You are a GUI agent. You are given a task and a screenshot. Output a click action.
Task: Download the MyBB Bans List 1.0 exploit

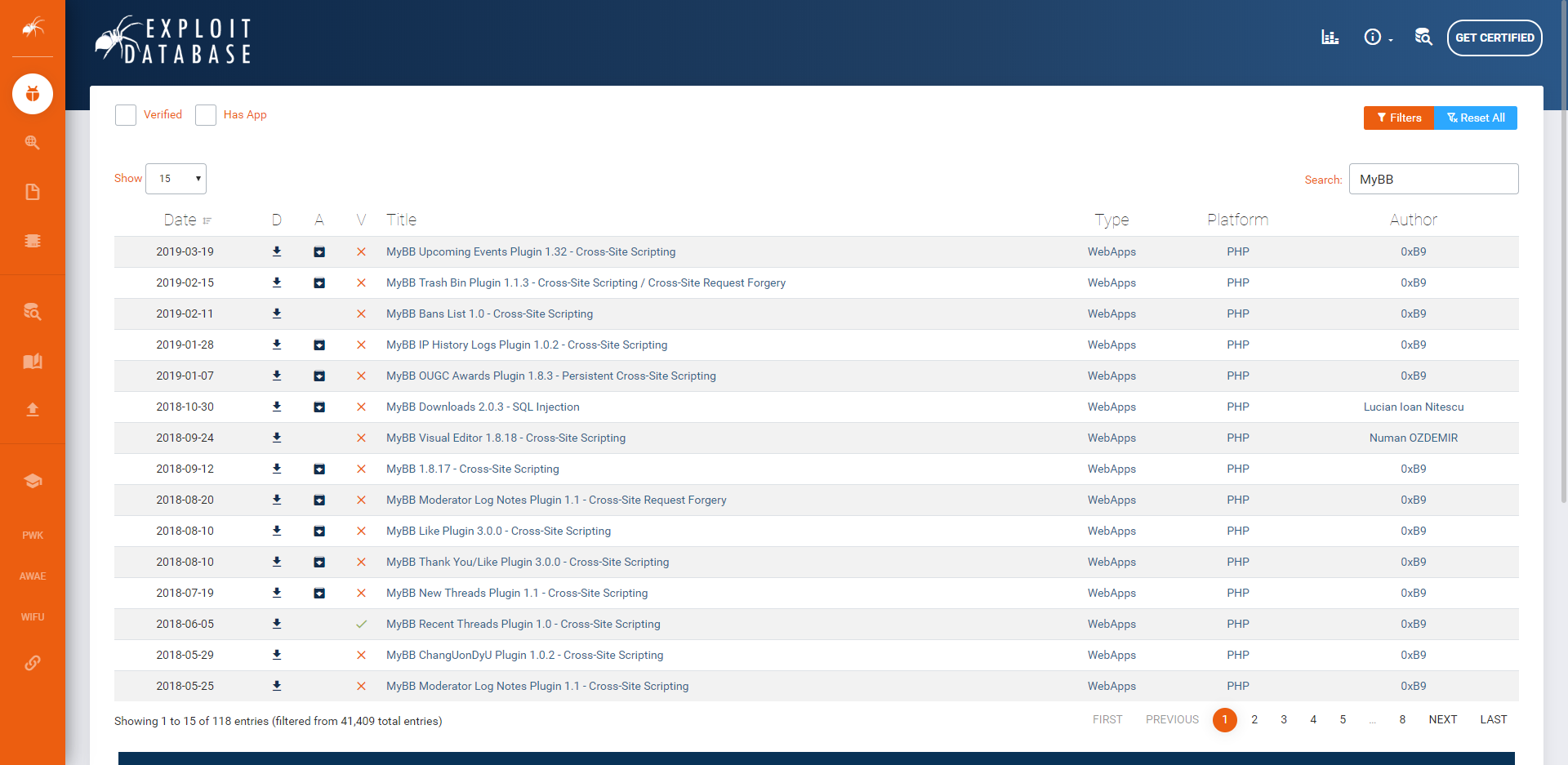277,314
